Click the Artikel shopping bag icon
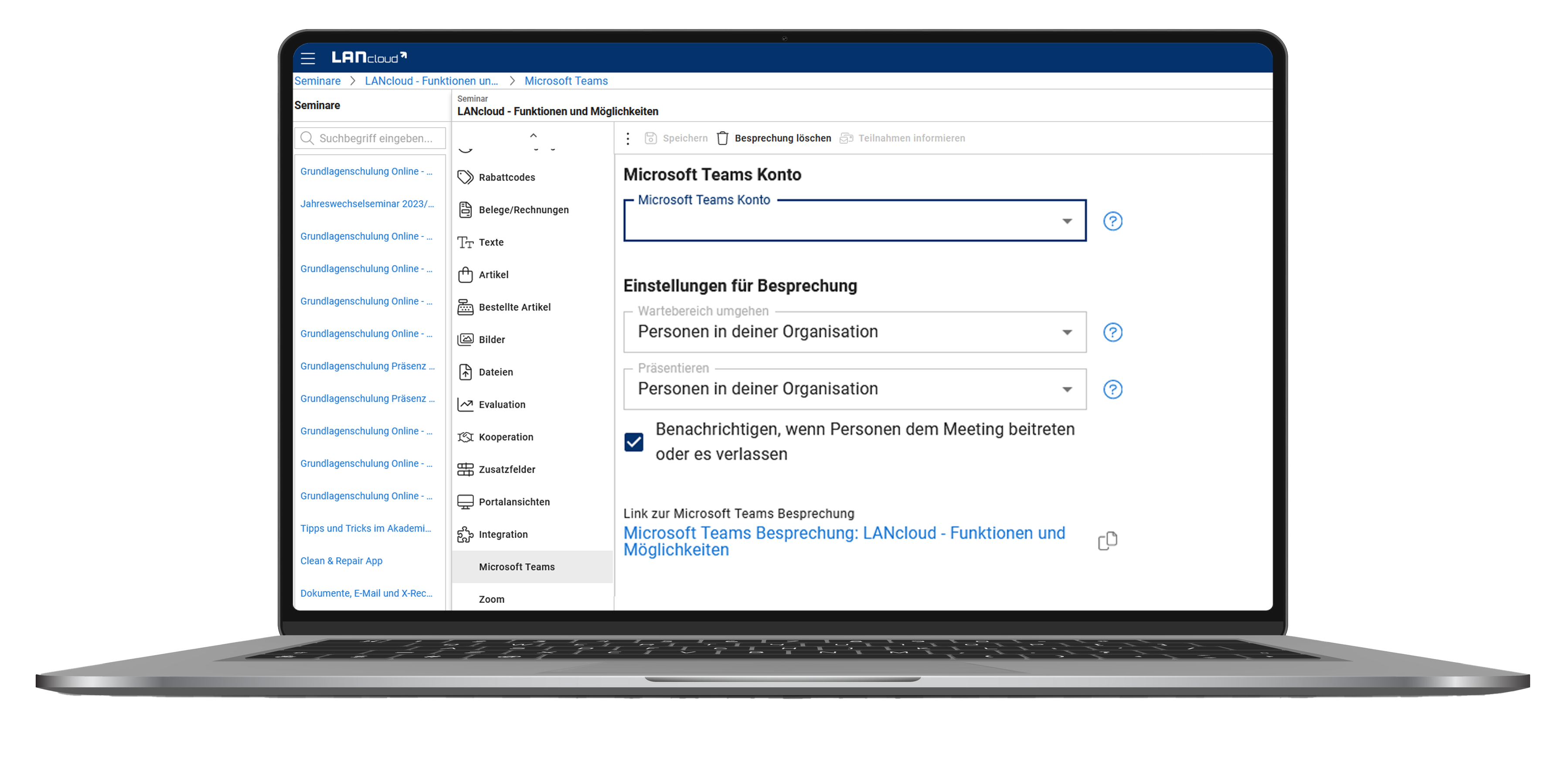Screen dimensions: 1568x775 click(x=465, y=274)
